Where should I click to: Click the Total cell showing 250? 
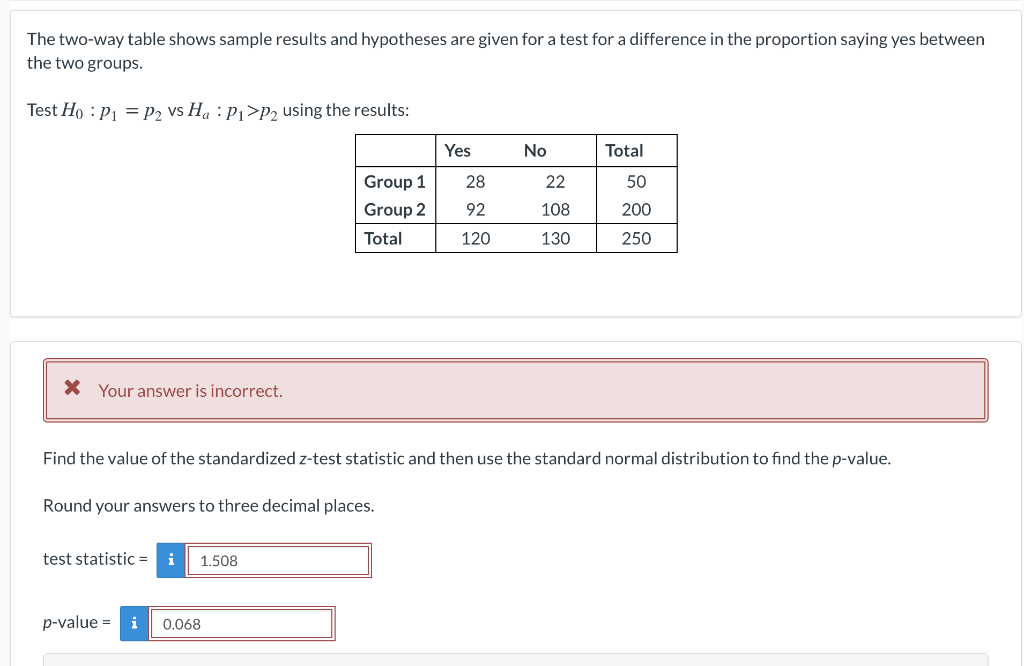click(x=637, y=238)
